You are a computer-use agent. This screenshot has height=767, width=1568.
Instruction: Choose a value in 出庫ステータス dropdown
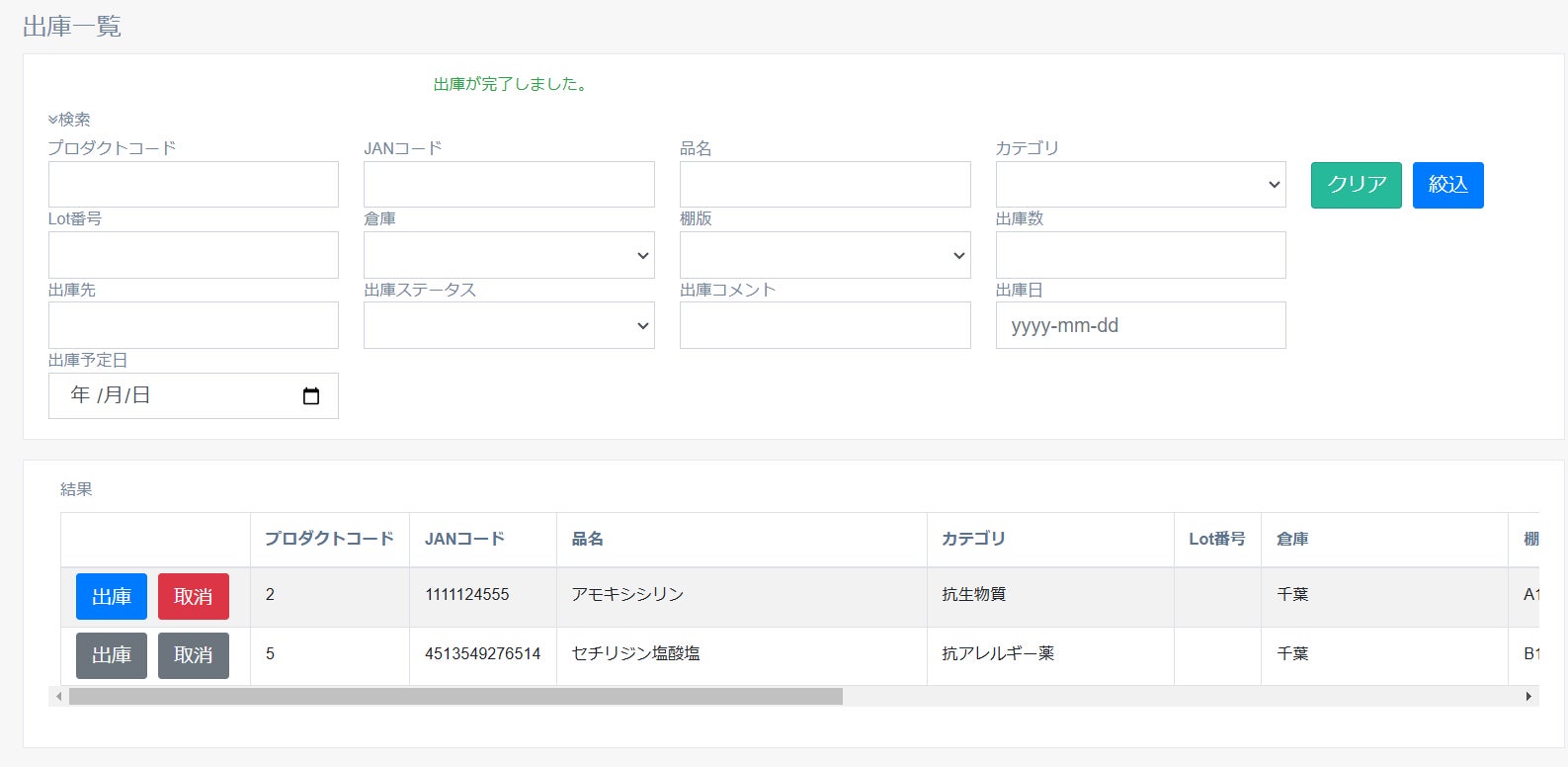[x=508, y=325]
